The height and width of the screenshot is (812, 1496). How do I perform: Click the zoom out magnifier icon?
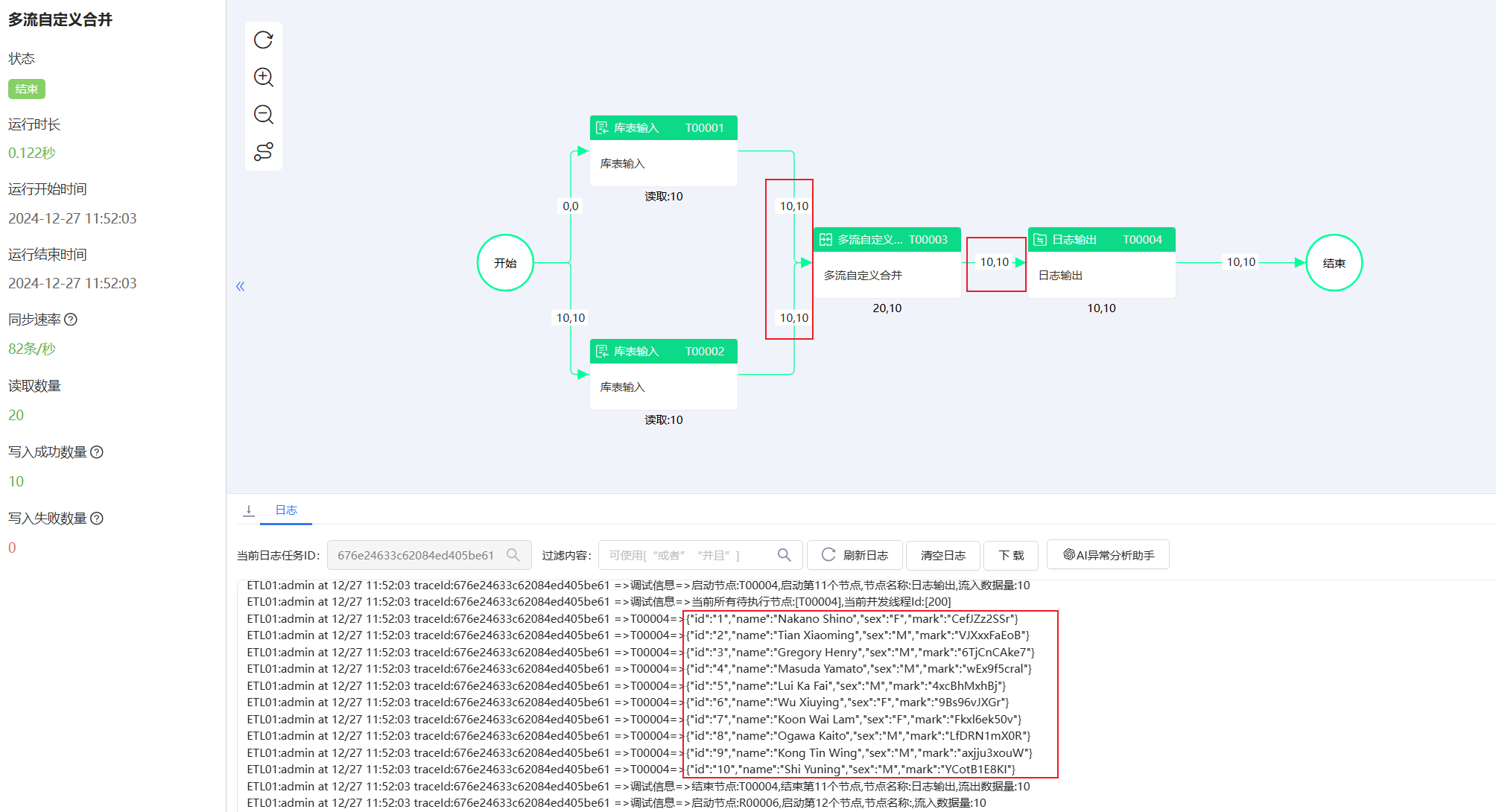[264, 115]
